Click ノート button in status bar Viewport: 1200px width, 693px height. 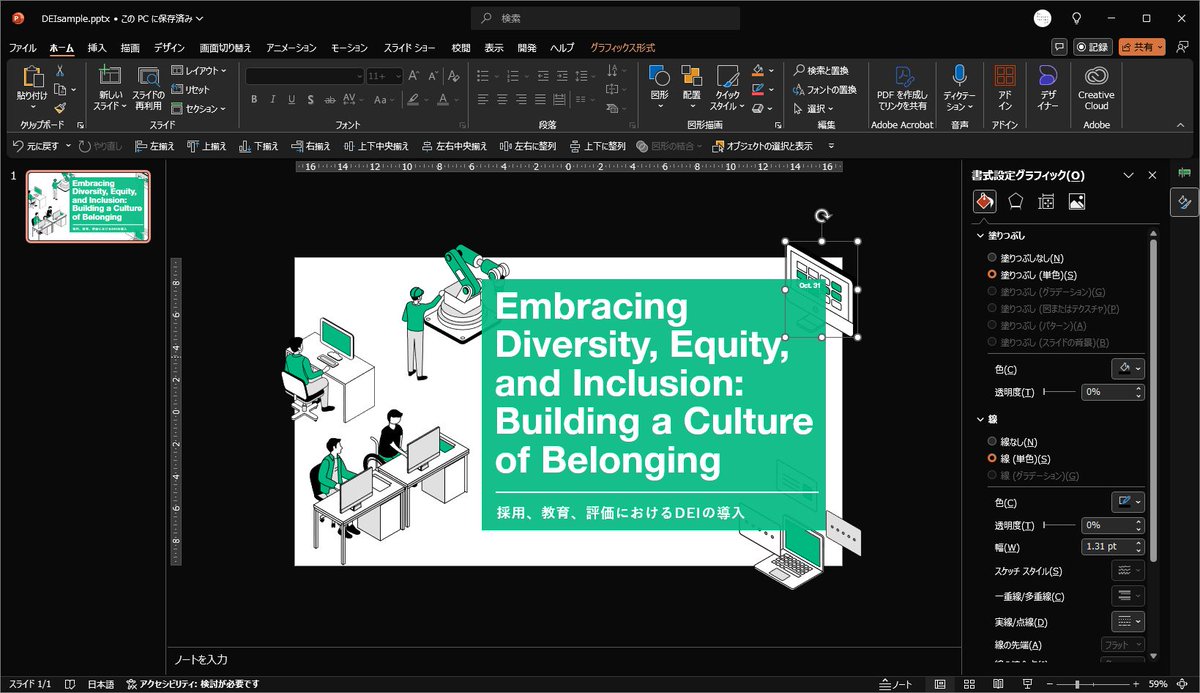tap(895, 684)
